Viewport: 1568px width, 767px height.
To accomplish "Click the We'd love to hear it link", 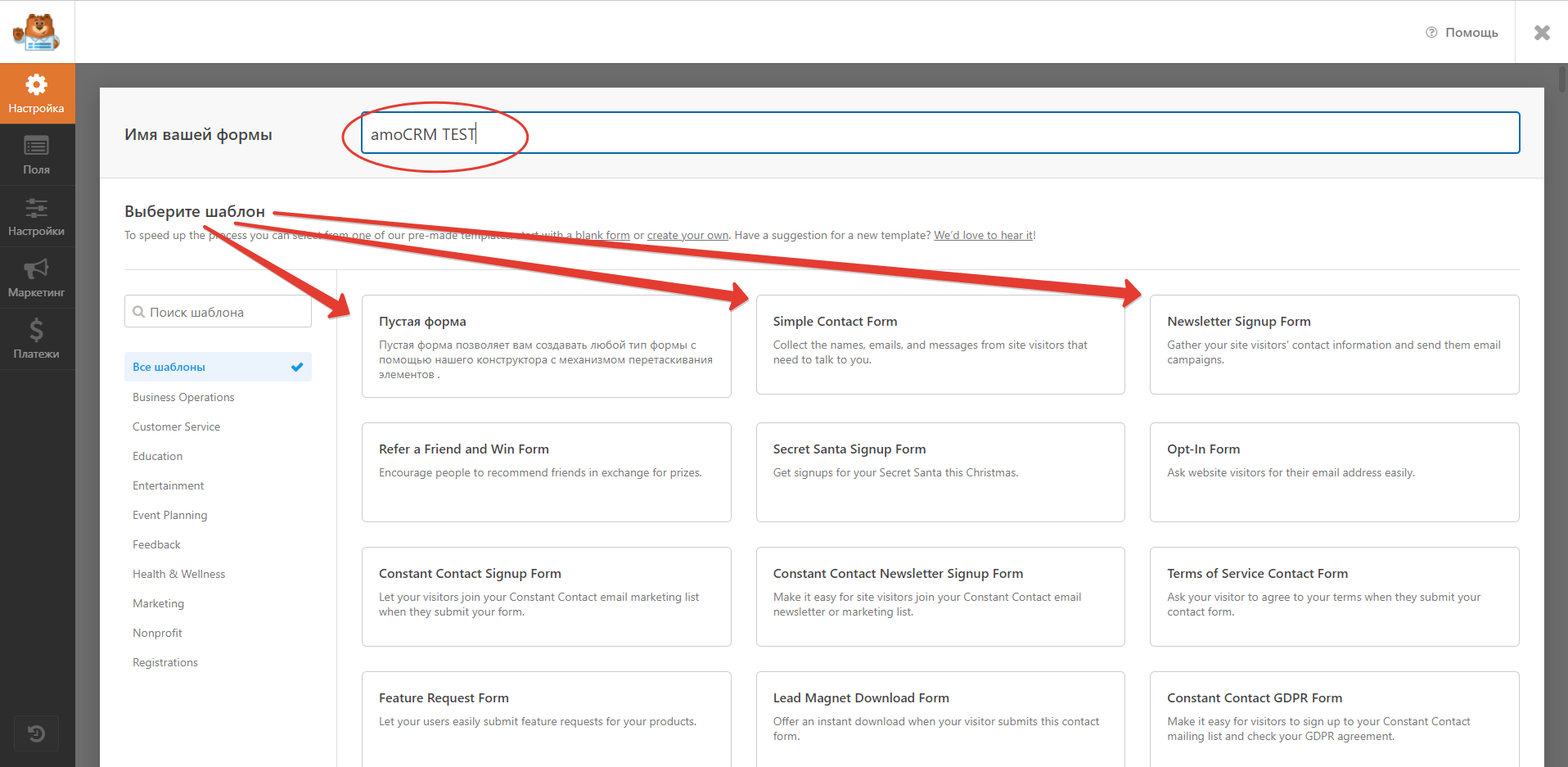I will tap(983, 235).
